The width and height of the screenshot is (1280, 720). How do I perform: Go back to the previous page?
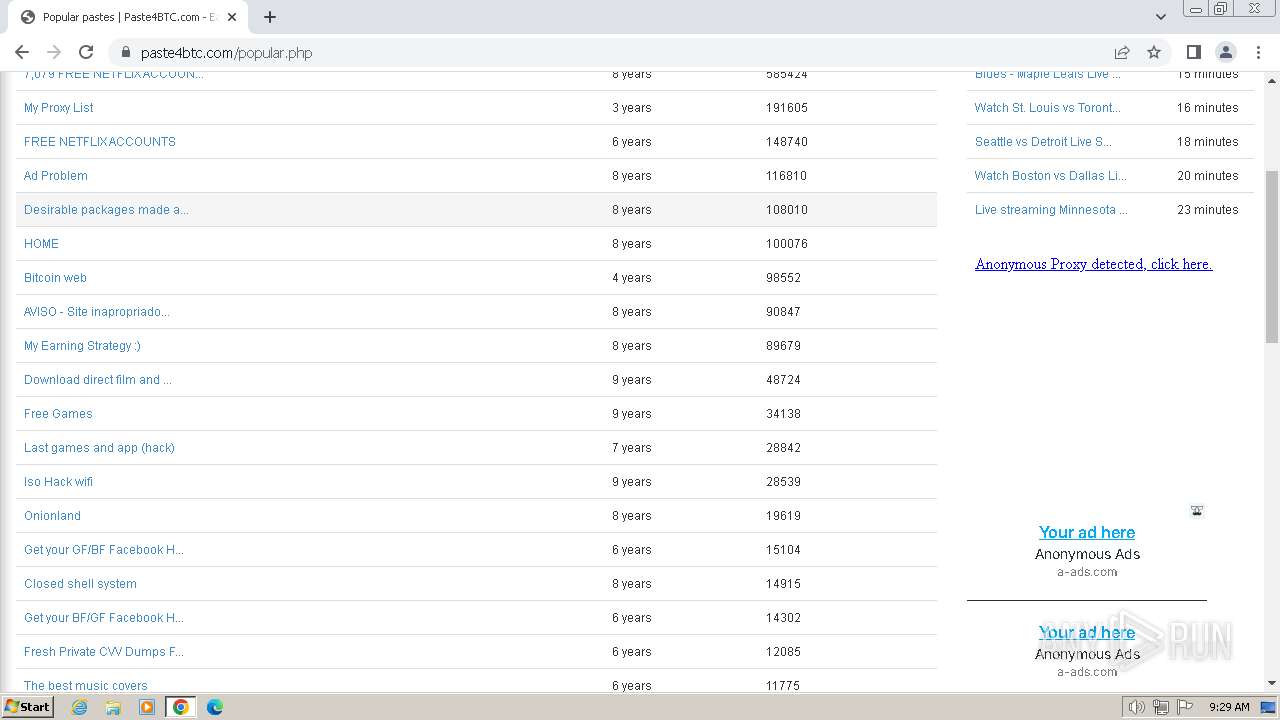[22, 52]
